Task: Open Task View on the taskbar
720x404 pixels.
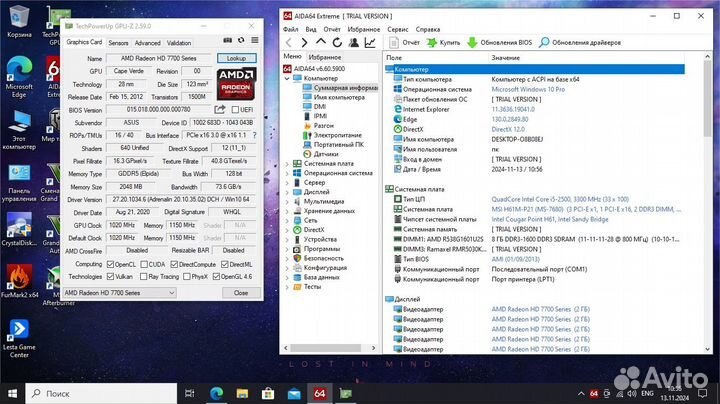Action: tap(189, 393)
